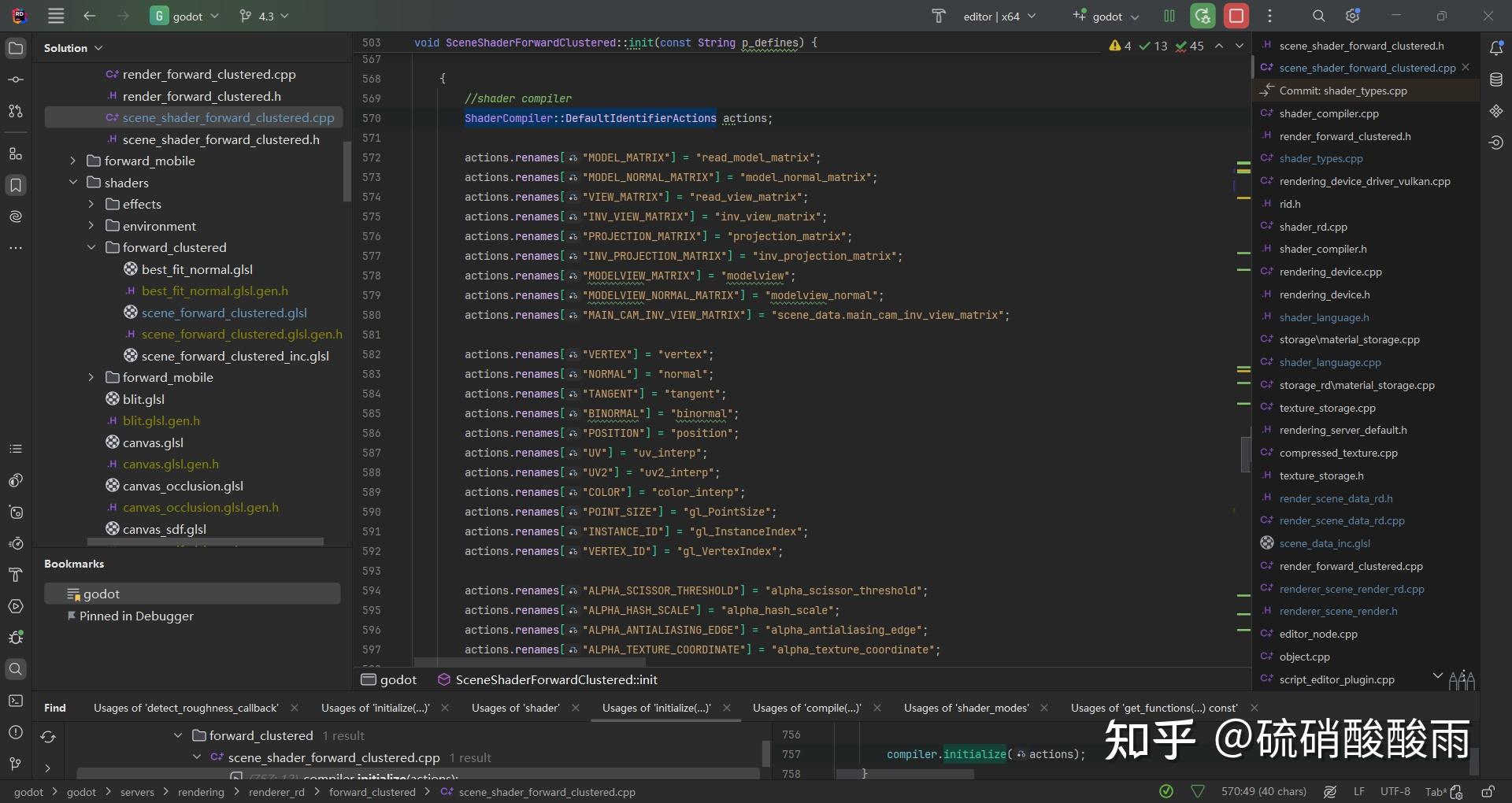The height and width of the screenshot is (803, 1512).
Task: Open the Commit tool window in the left sidebar
Action: 15,79
